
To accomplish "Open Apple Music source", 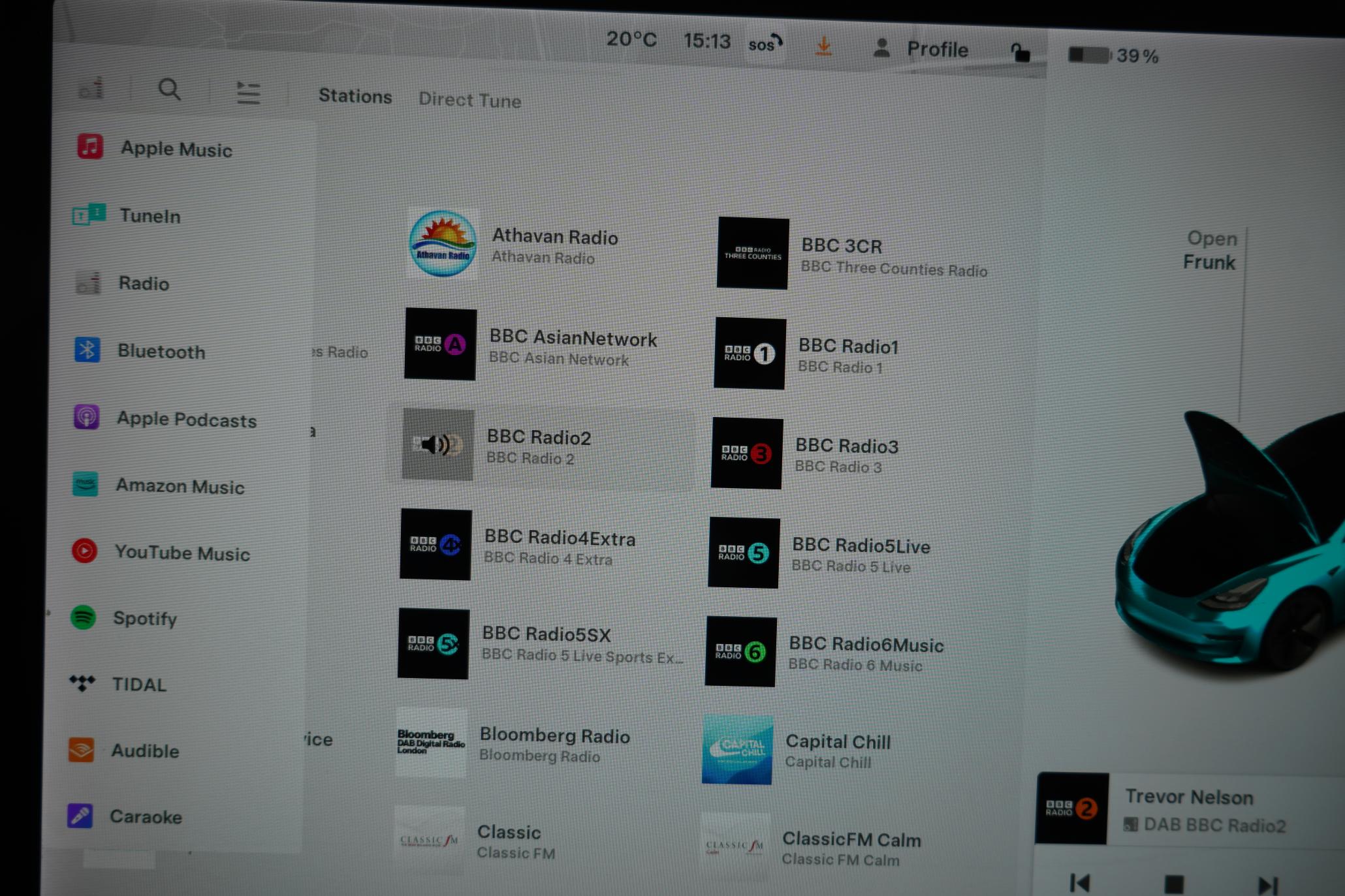I will pos(155,148).
